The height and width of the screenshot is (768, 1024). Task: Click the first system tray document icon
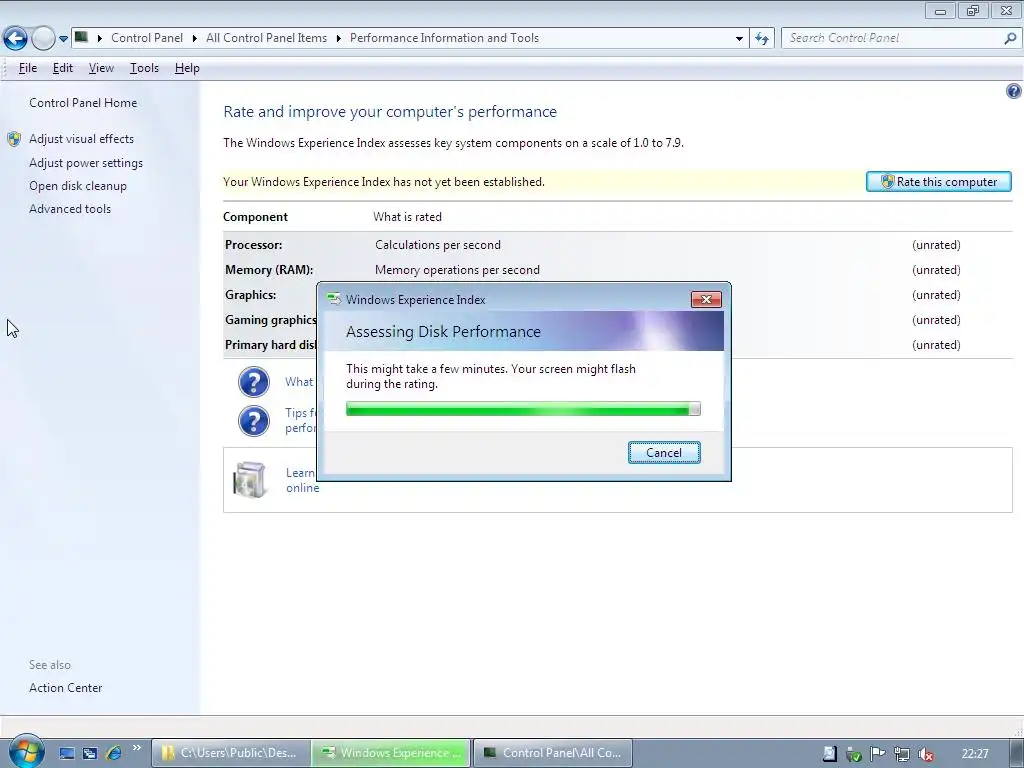[x=829, y=754]
